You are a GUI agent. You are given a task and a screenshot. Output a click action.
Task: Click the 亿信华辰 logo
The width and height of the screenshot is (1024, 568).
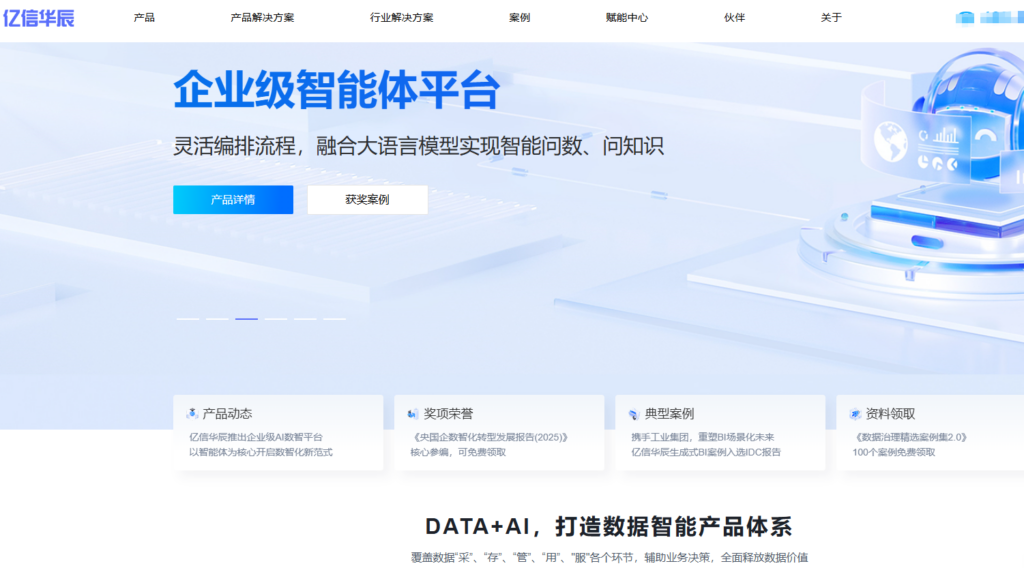(39, 17)
